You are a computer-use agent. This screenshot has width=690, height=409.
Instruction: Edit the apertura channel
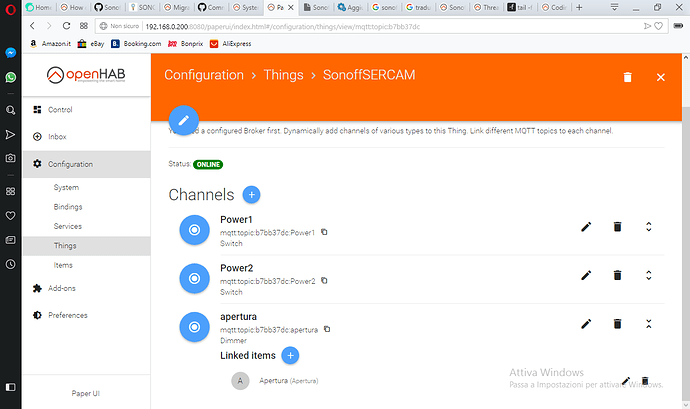coord(586,324)
